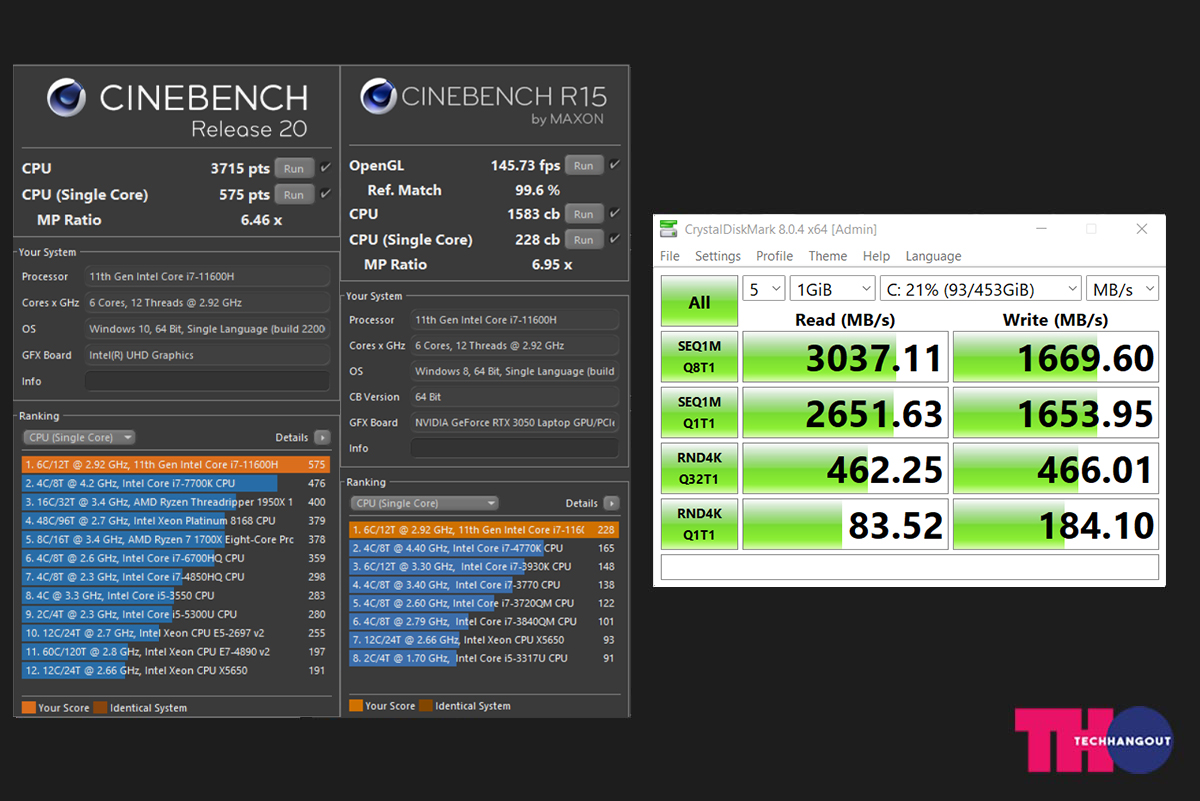Select the i7-4770K row in R15 ranking
The height and width of the screenshot is (801, 1200).
tap(484, 548)
